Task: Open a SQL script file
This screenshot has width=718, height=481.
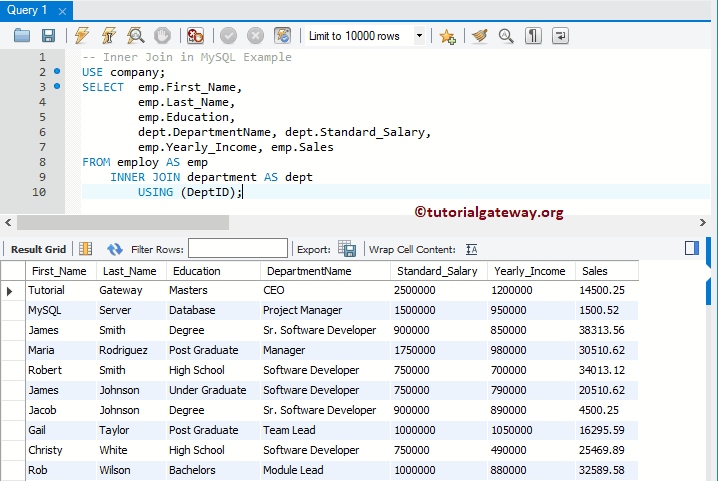Action: (x=22, y=36)
